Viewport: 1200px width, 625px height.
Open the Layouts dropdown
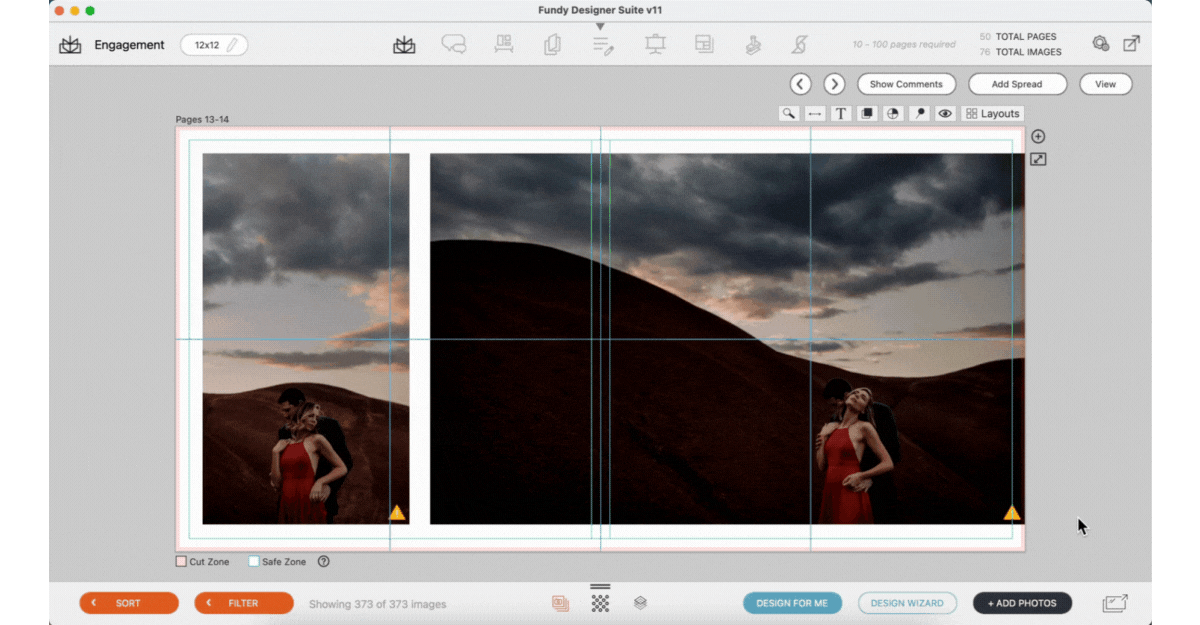993,114
